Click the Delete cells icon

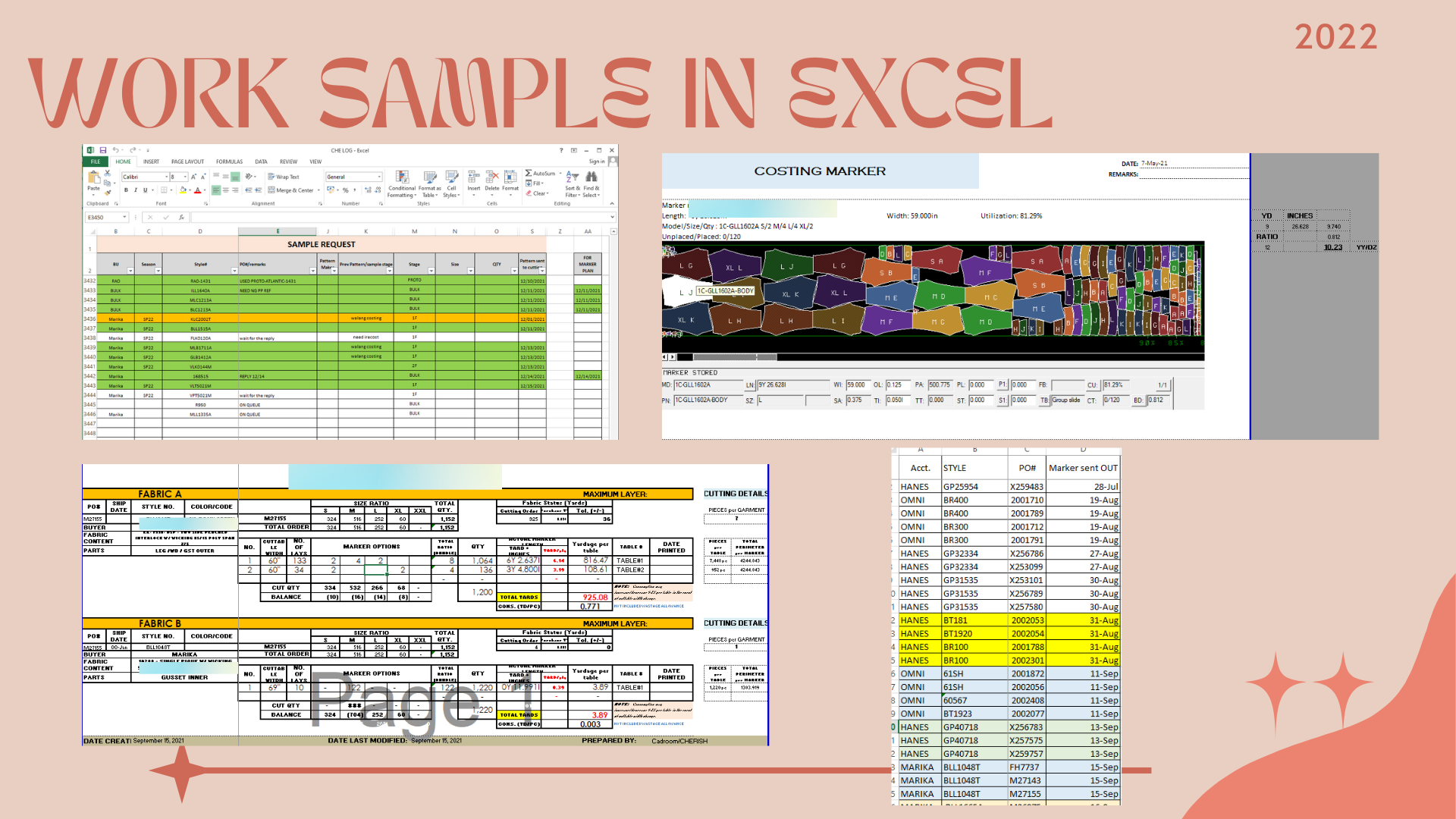492,177
